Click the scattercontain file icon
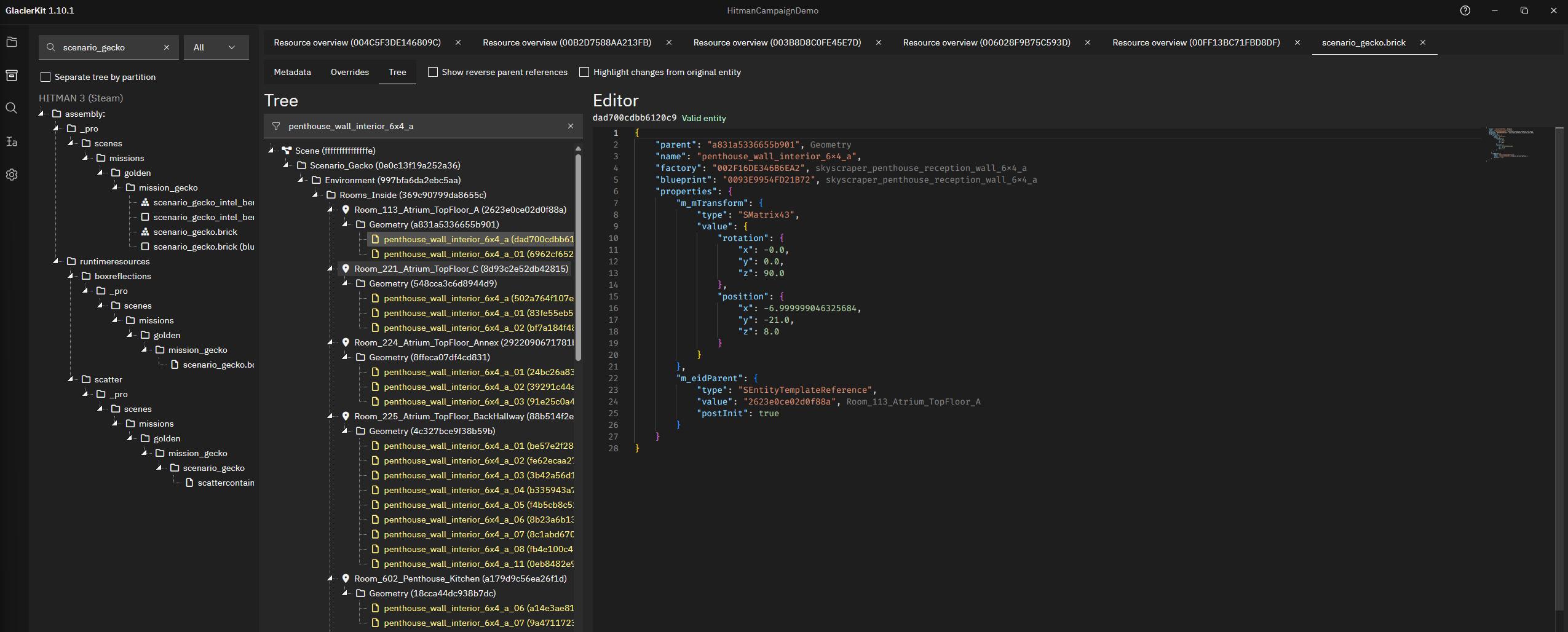 tap(189, 483)
